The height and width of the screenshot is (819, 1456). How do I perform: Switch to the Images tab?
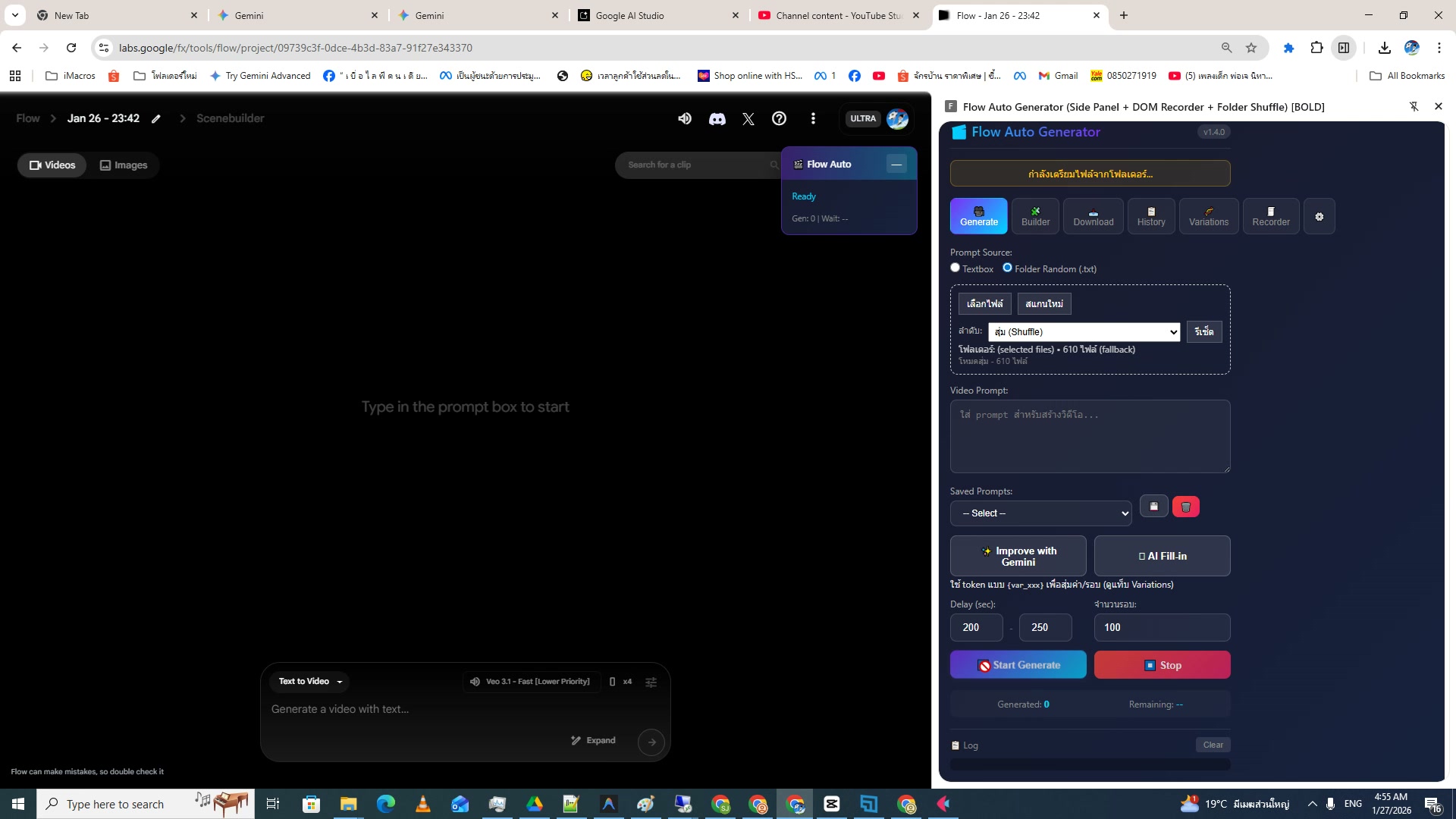click(x=124, y=165)
